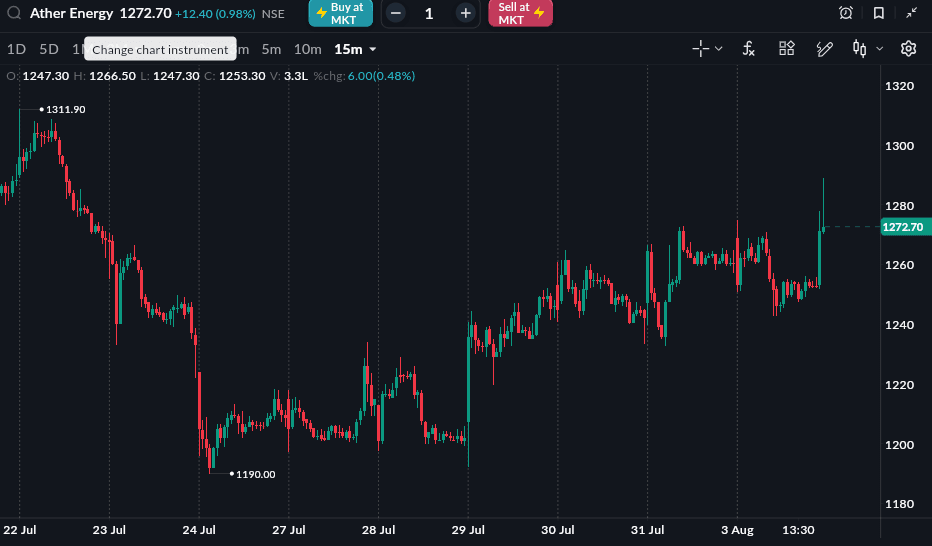Click the NSE exchange label
932x546 pixels.
tap(273, 14)
